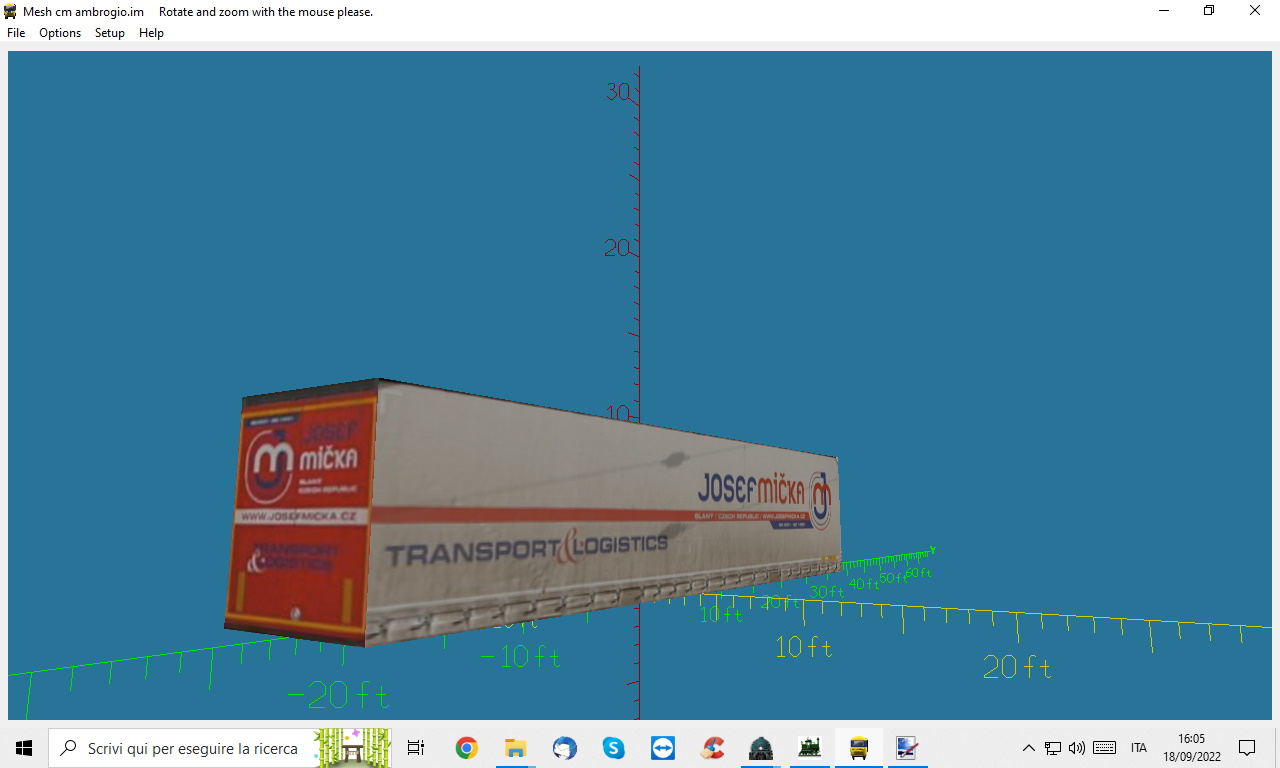The width and height of the screenshot is (1280, 768).
Task: Click the mesh viewer icon in title bar
Action: [x=11, y=11]
